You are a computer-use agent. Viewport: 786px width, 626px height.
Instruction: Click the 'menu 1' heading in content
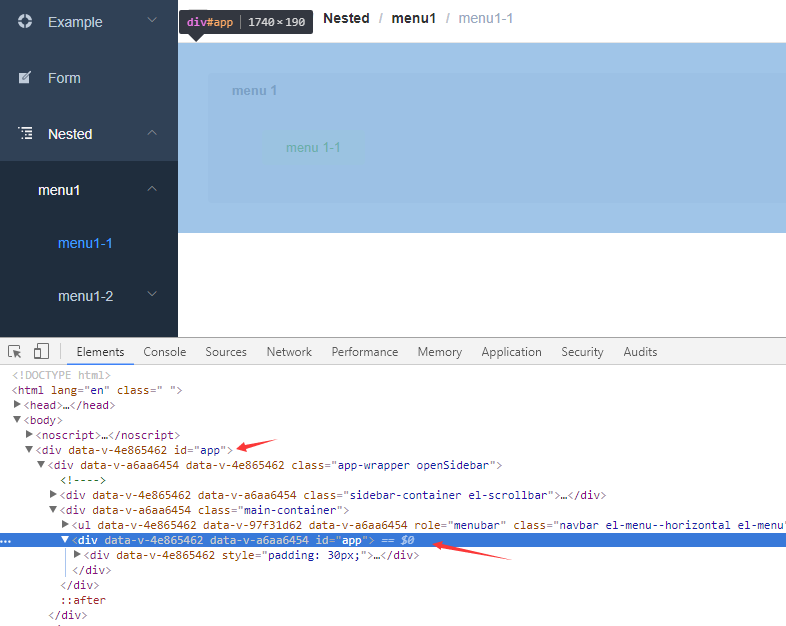coord(254,90)
